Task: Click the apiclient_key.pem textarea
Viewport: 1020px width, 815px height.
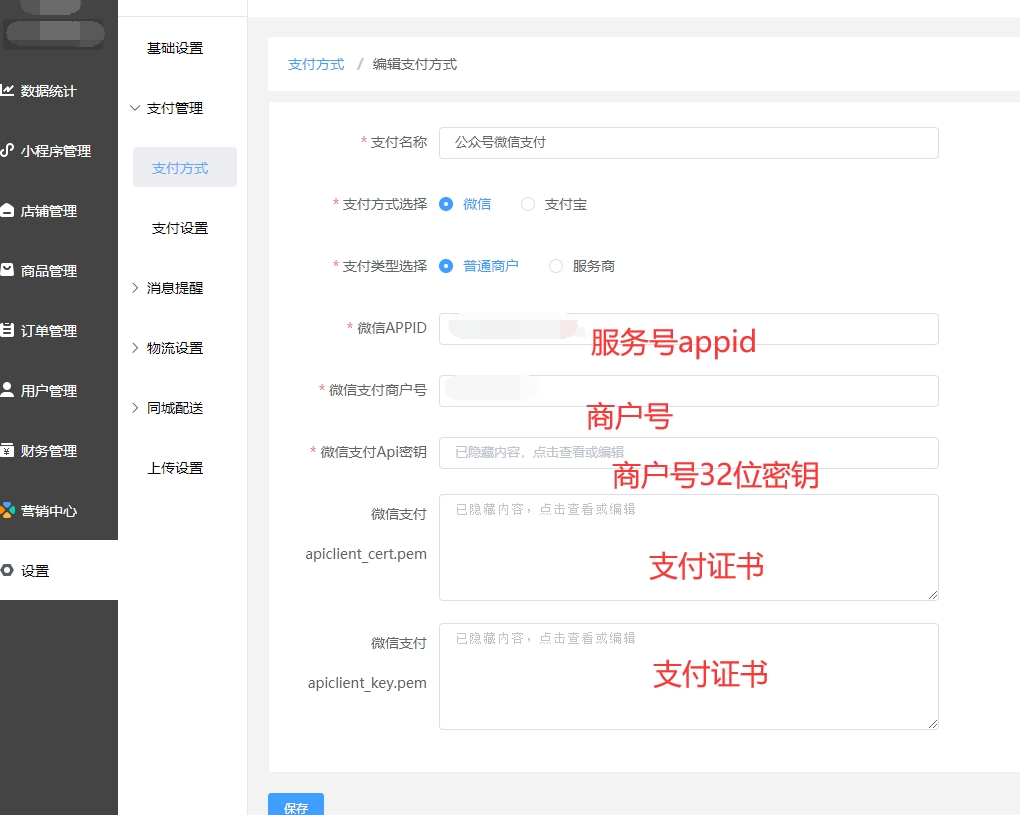Action: (689, 676)
